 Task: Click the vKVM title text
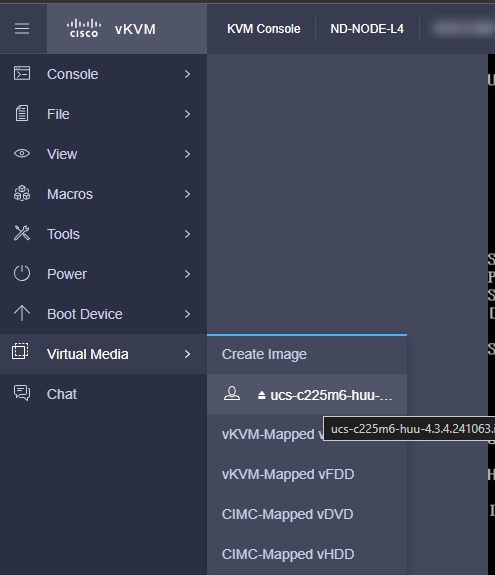tap(135, 29)
